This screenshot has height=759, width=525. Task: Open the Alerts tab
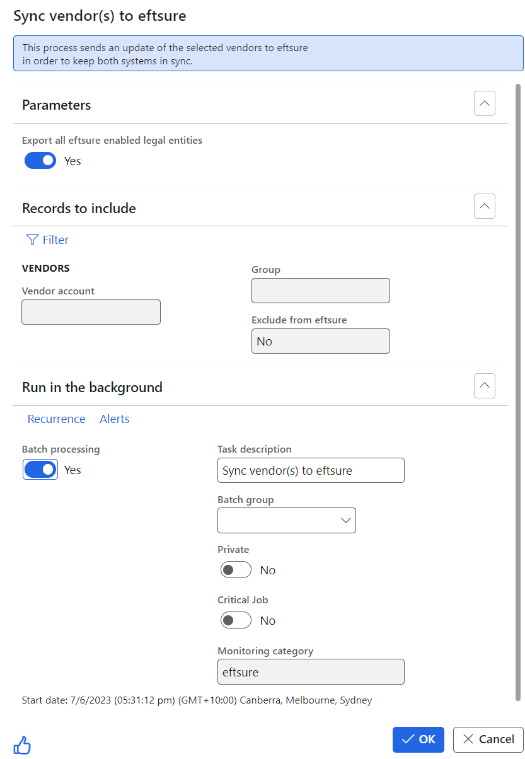114,419
